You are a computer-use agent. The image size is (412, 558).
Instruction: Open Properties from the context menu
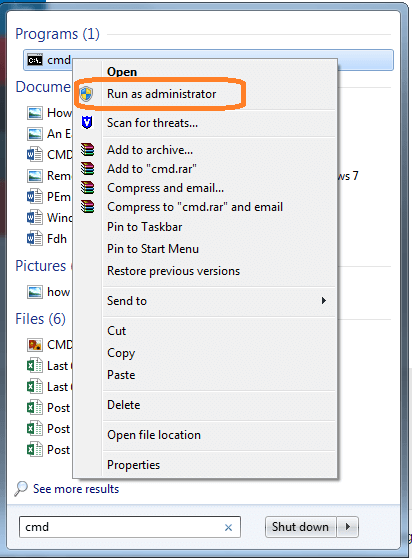tap(133, 465)
